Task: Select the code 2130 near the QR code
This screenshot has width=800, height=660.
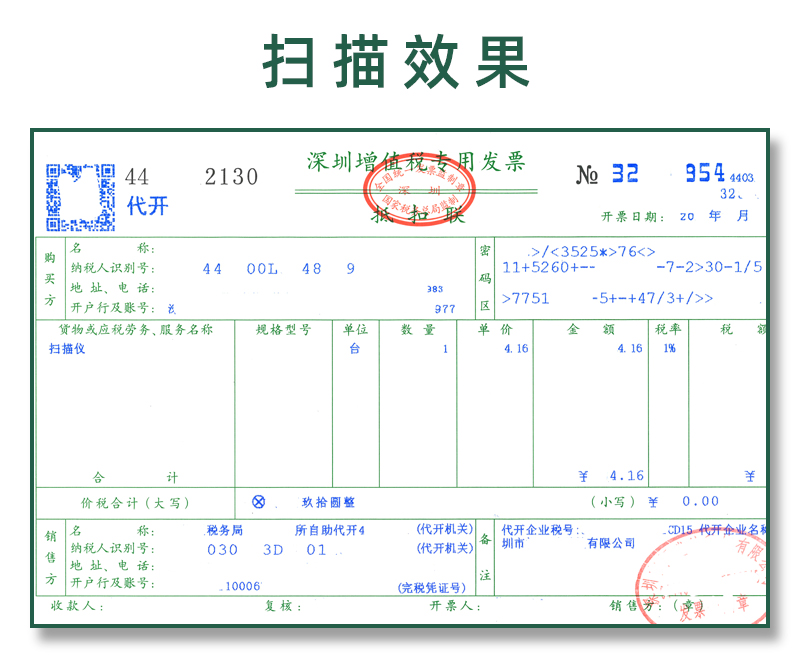Action: point(231,177)
